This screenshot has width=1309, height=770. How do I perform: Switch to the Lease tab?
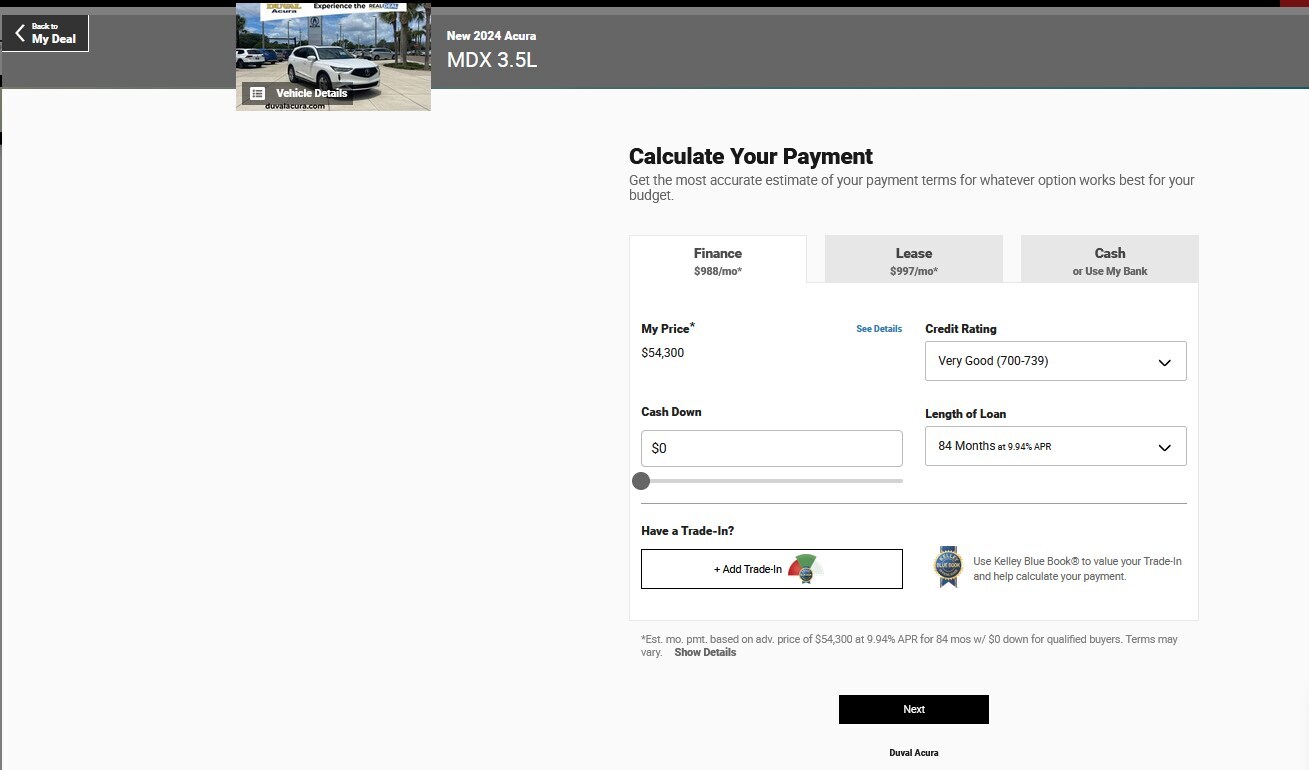coord(913,260)
